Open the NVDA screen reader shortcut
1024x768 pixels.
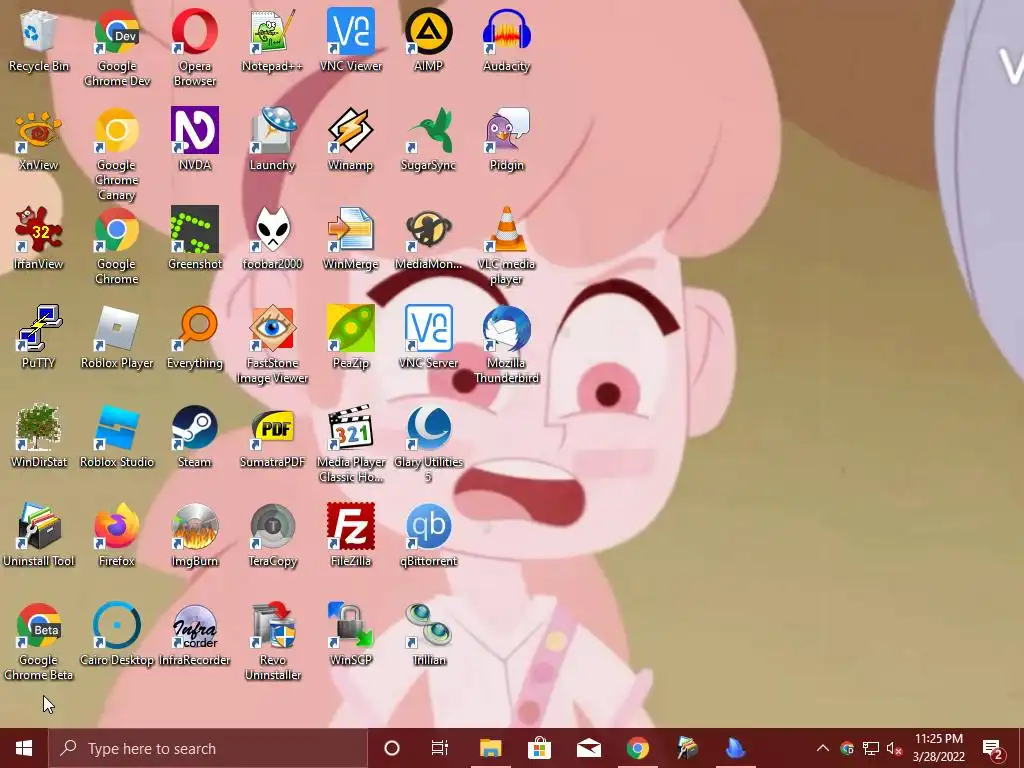coord(195,139)
